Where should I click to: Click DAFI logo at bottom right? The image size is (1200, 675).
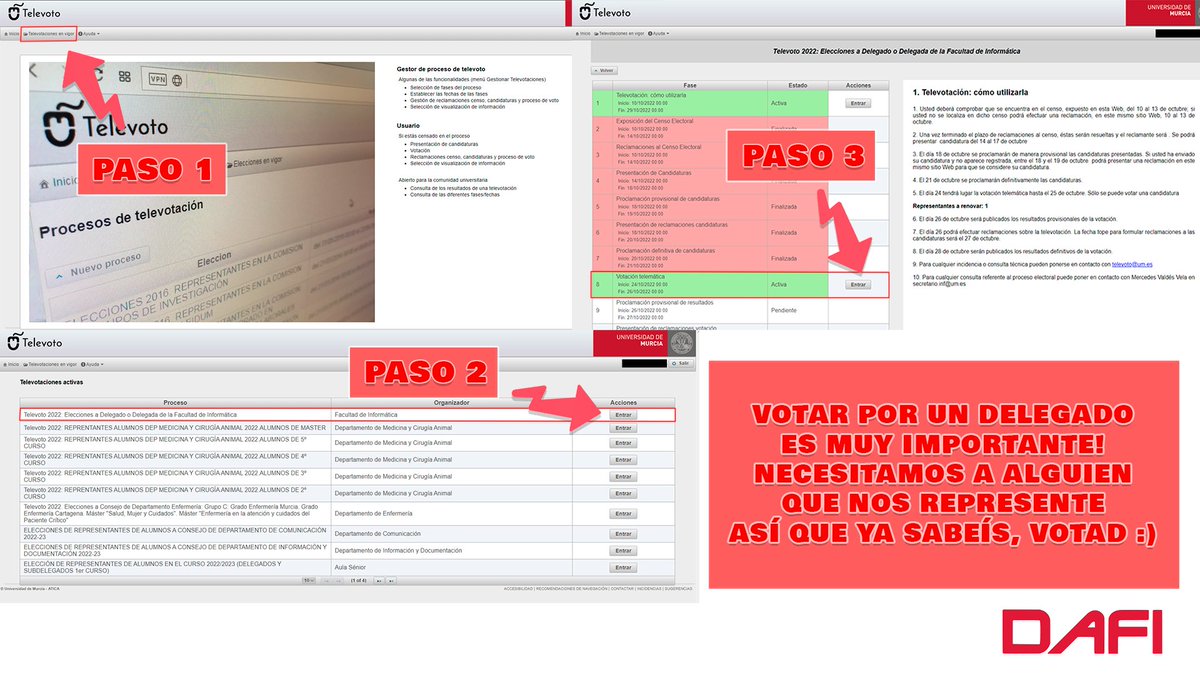point(1082,633)
